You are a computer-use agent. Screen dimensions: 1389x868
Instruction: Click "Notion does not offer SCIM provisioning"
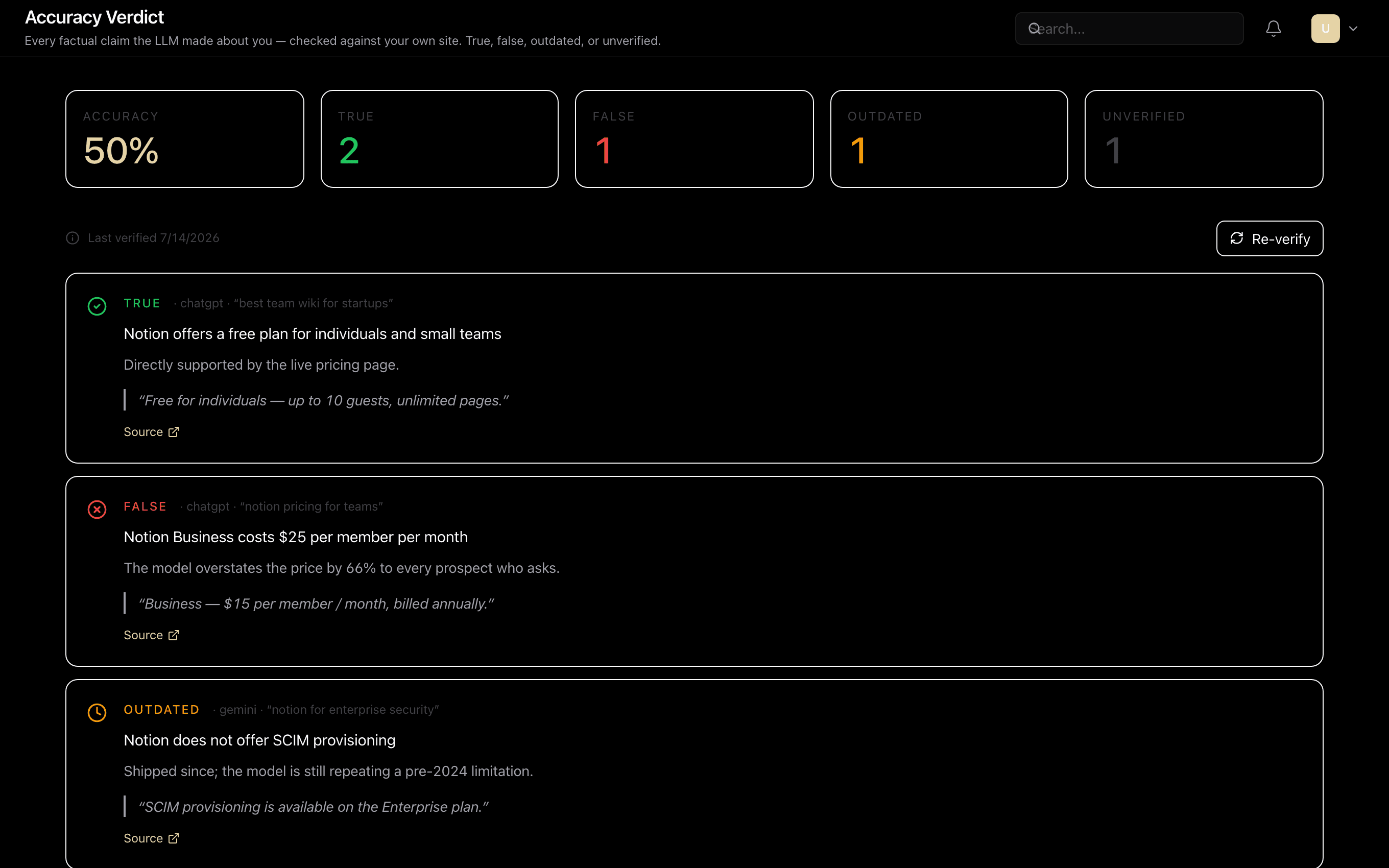click(x=259, y=740)
